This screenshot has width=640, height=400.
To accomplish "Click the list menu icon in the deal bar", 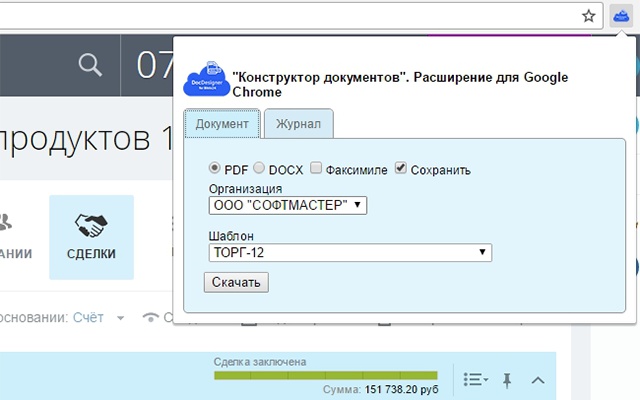I will (476, 380).
